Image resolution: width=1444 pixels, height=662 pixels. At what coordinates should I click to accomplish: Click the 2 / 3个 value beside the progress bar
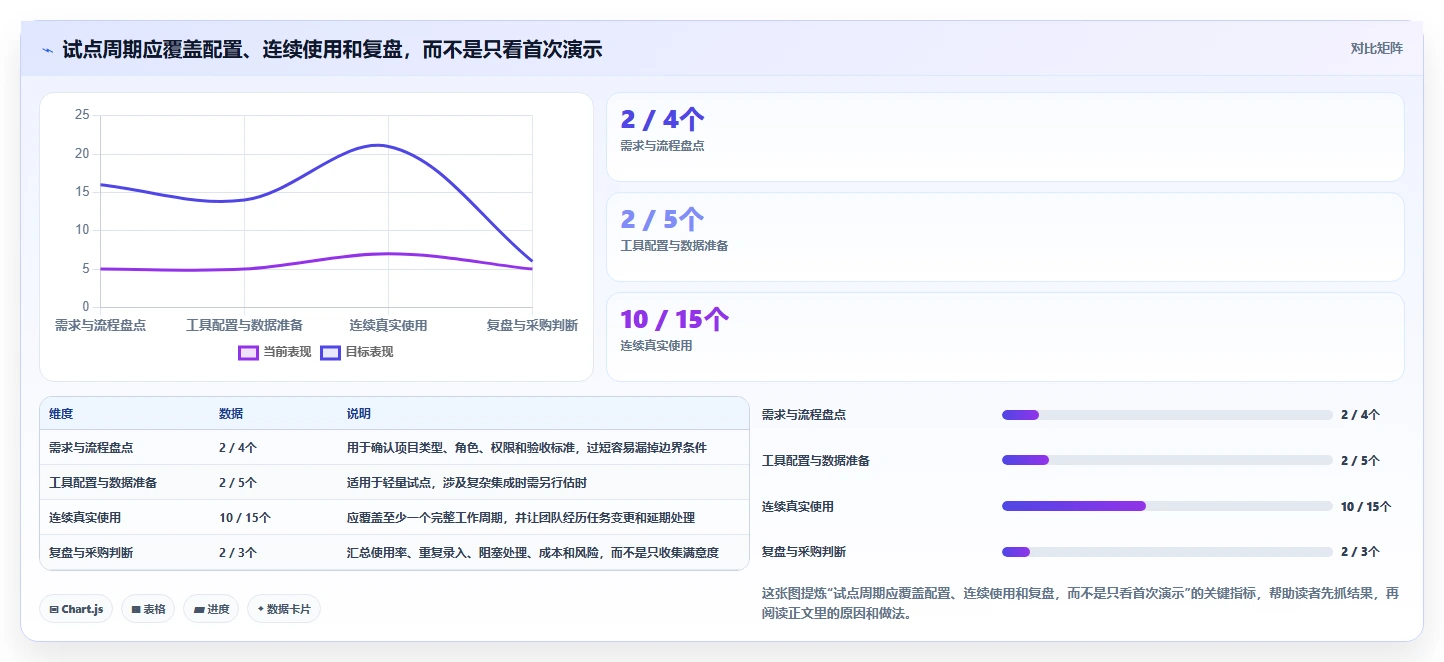(x=1360, y=552)
